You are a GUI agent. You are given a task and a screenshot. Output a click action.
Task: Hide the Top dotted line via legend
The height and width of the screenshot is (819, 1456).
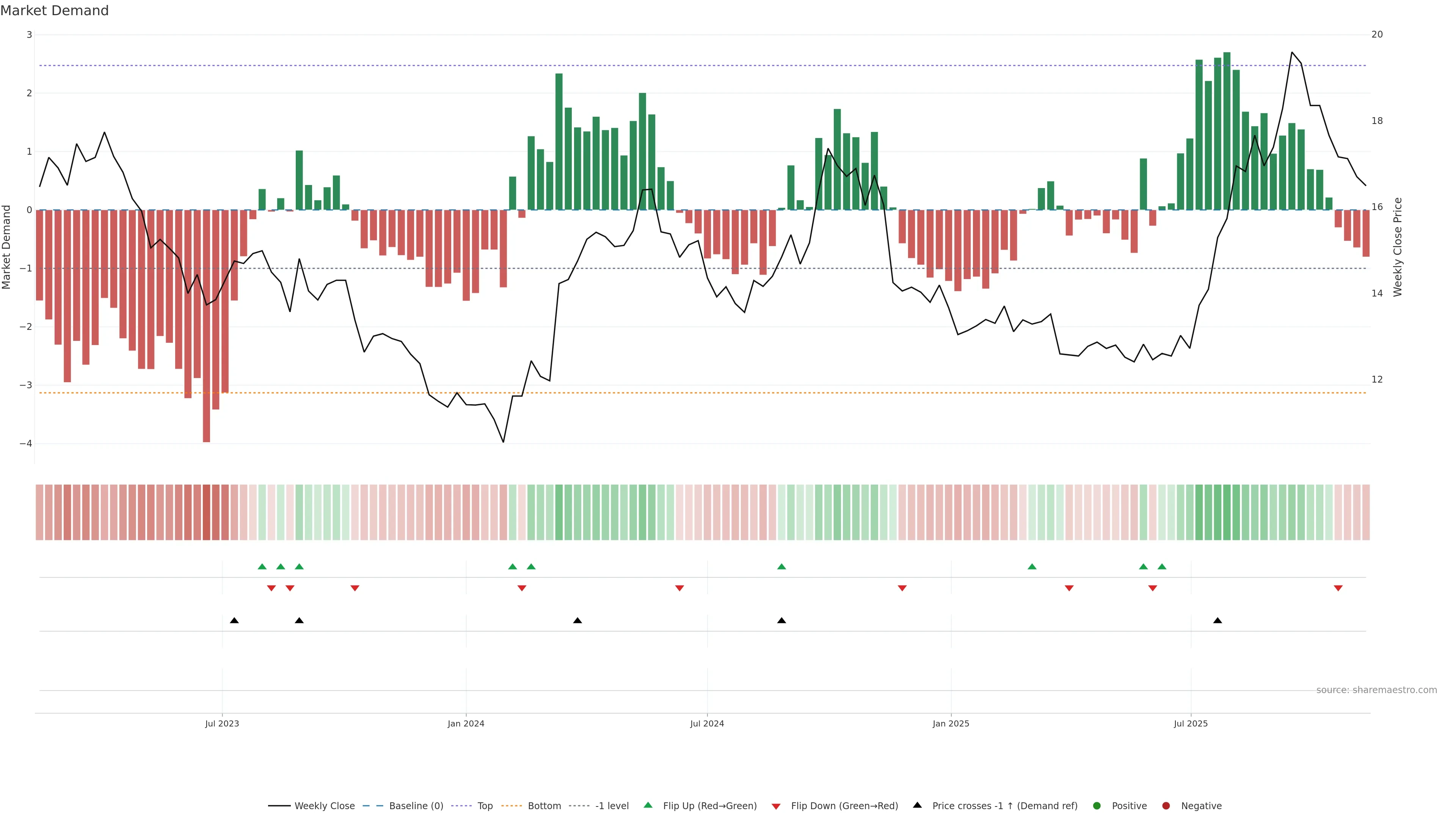[485, 806]
